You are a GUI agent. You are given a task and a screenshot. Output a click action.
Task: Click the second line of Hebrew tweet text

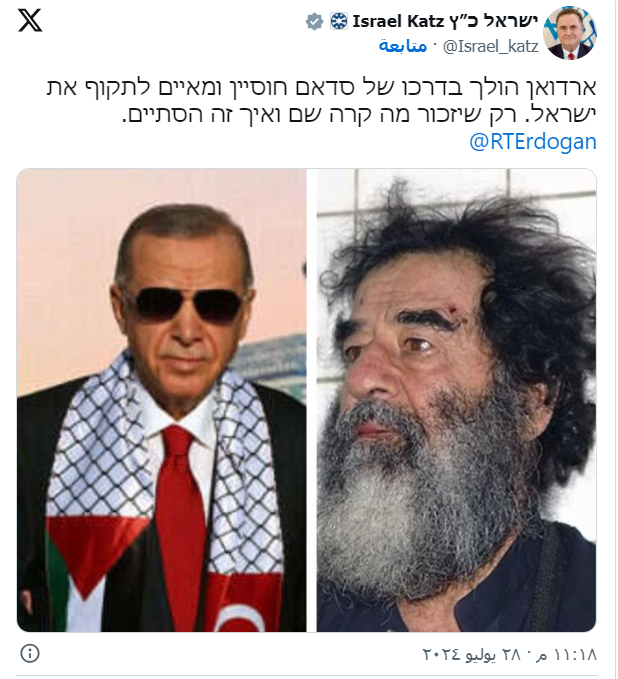point(359,114)
